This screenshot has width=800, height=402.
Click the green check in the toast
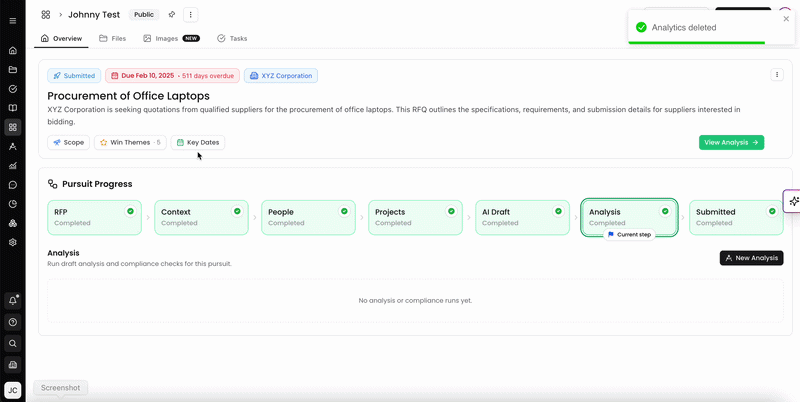coord(641,28)
